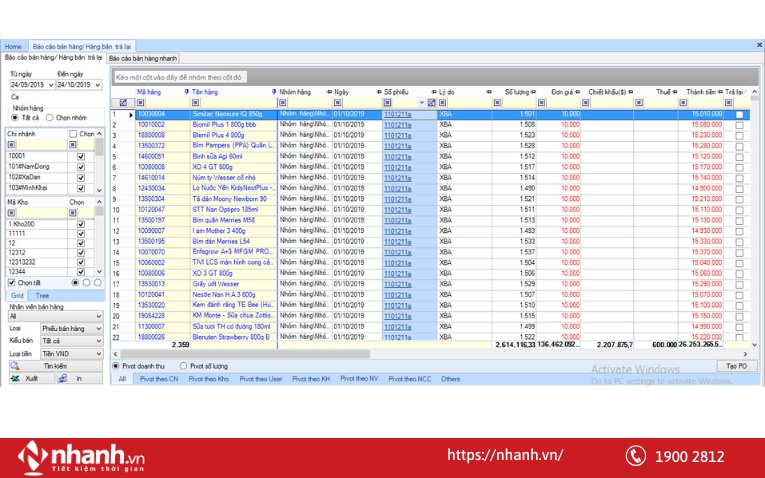Switch to Pivot theo Kho tab
Image resolution: width=765 pixels, height=478 pixels.
click(207, 380)
